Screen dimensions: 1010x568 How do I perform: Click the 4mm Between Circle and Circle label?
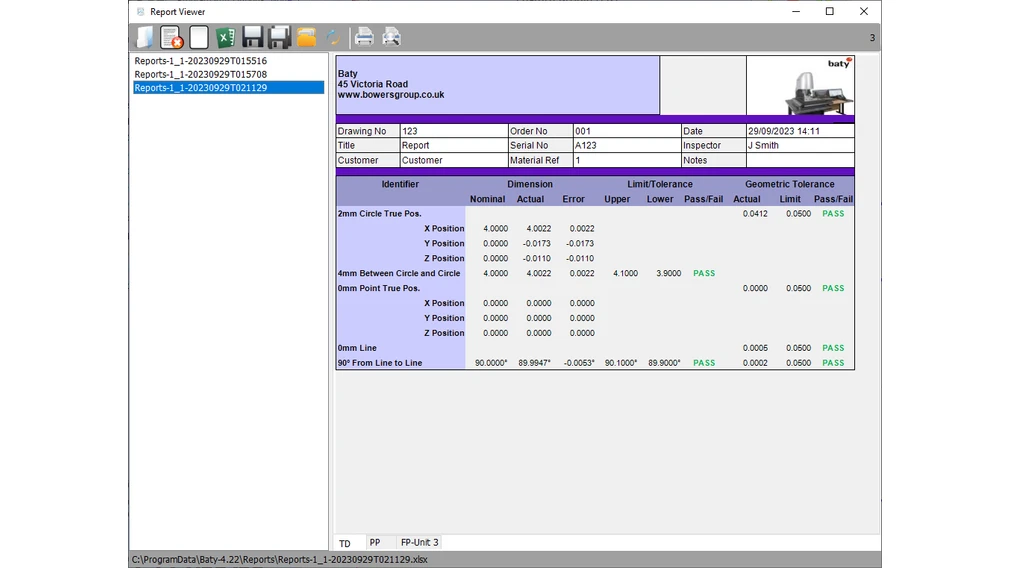tap(399, 273)
